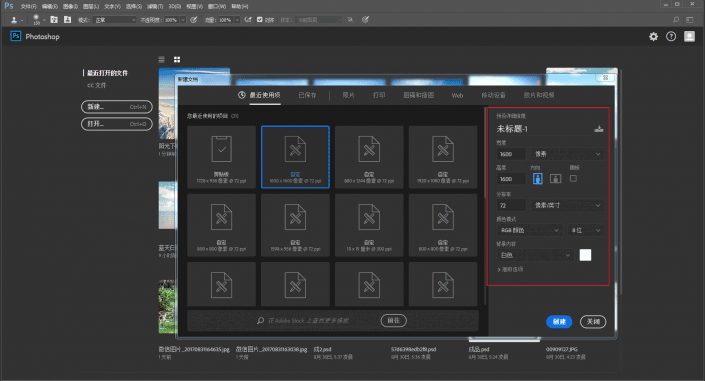
Task: Switch to 图稿和插图 tab
Action: (418, 95)
